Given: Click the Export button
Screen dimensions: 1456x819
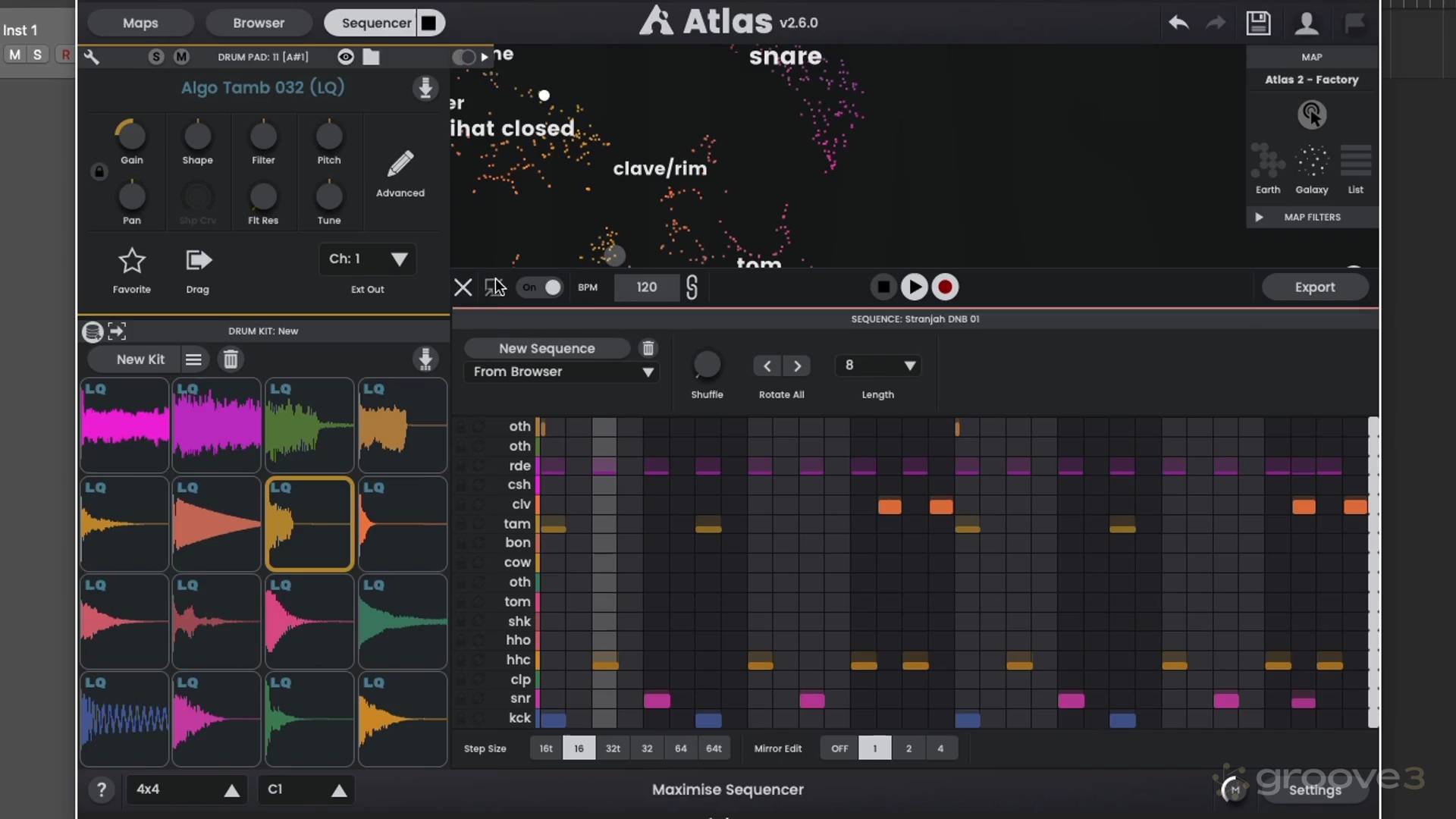Looking at the screenshot, I should 1314,287.
